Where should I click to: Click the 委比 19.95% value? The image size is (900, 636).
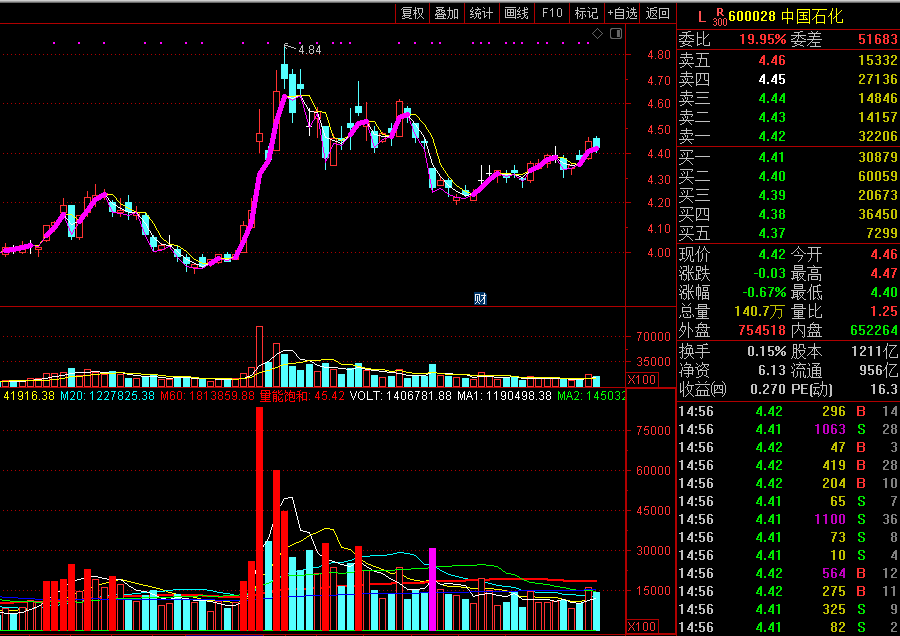click(763, 40)
